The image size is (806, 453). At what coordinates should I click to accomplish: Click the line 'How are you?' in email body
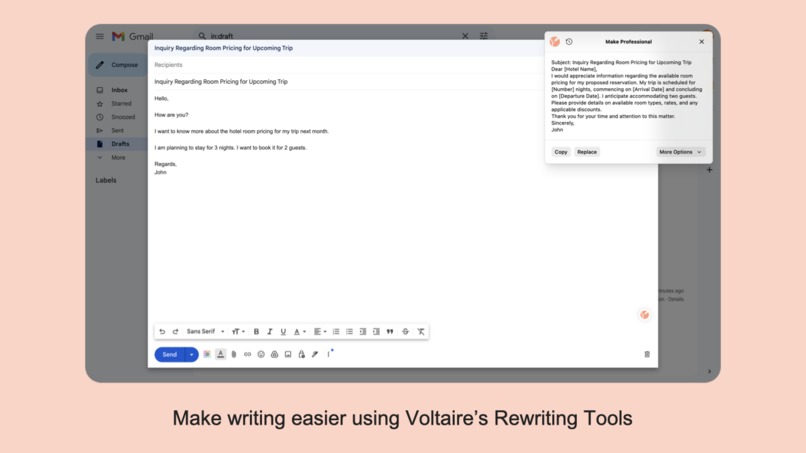tap(172, 115)
